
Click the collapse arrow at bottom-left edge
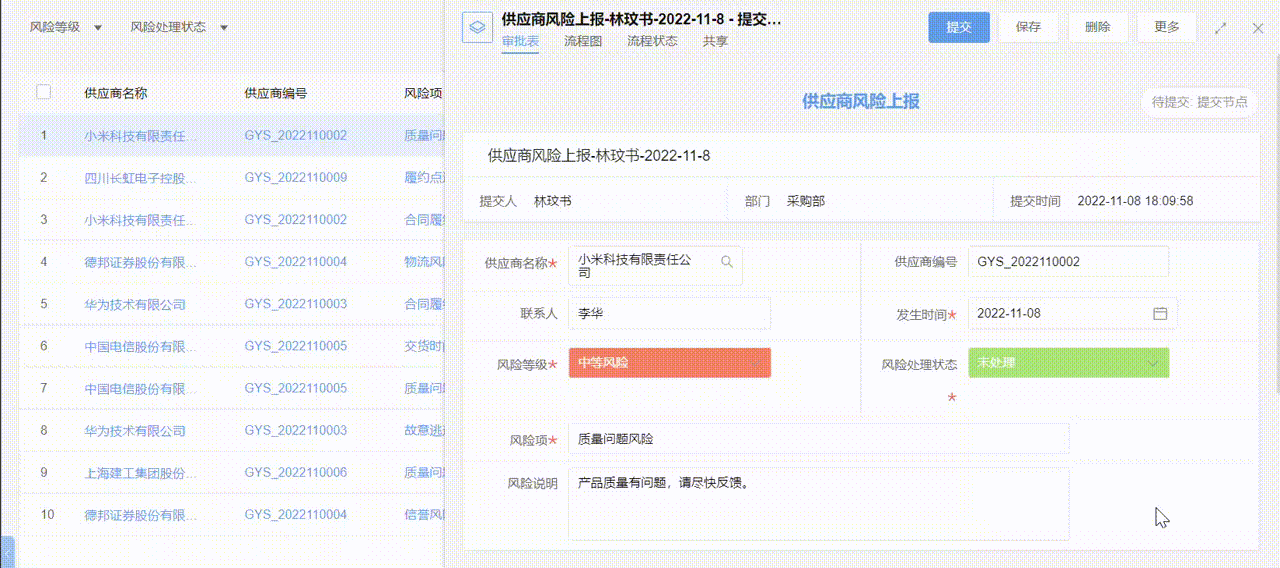7,551
